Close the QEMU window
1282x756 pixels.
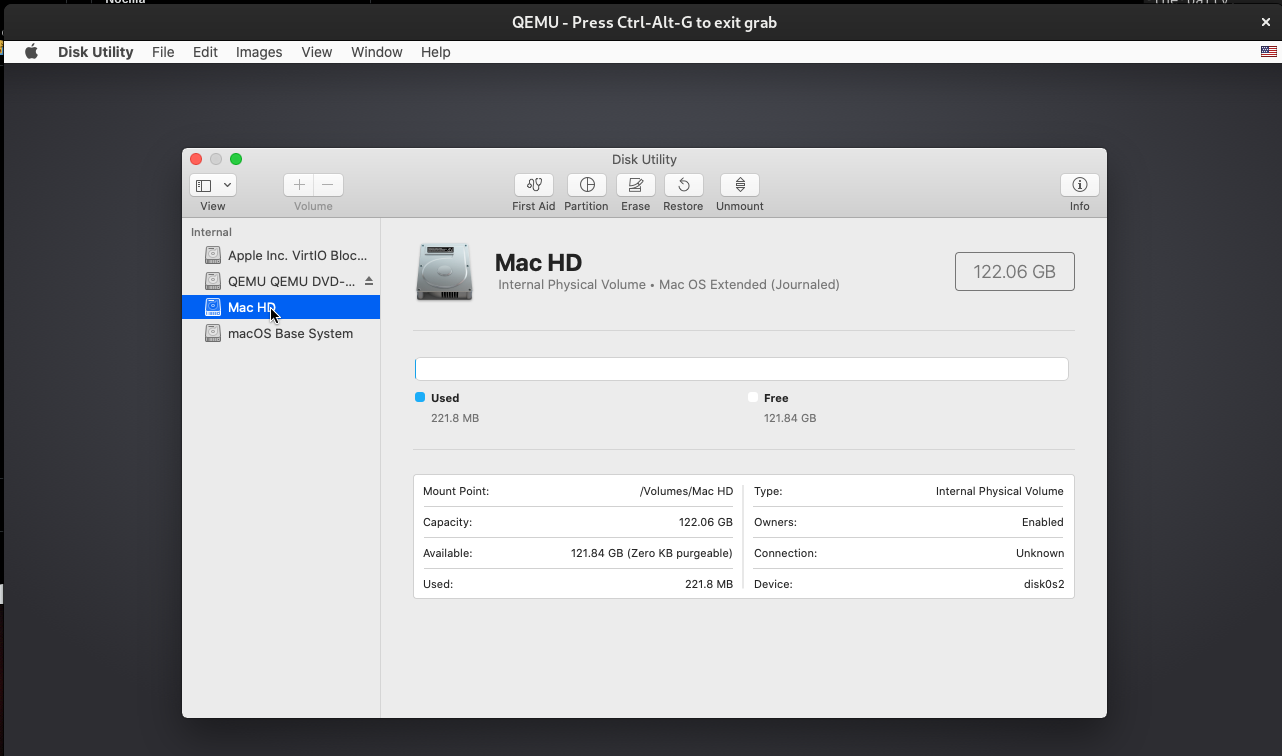[1266, 22]
